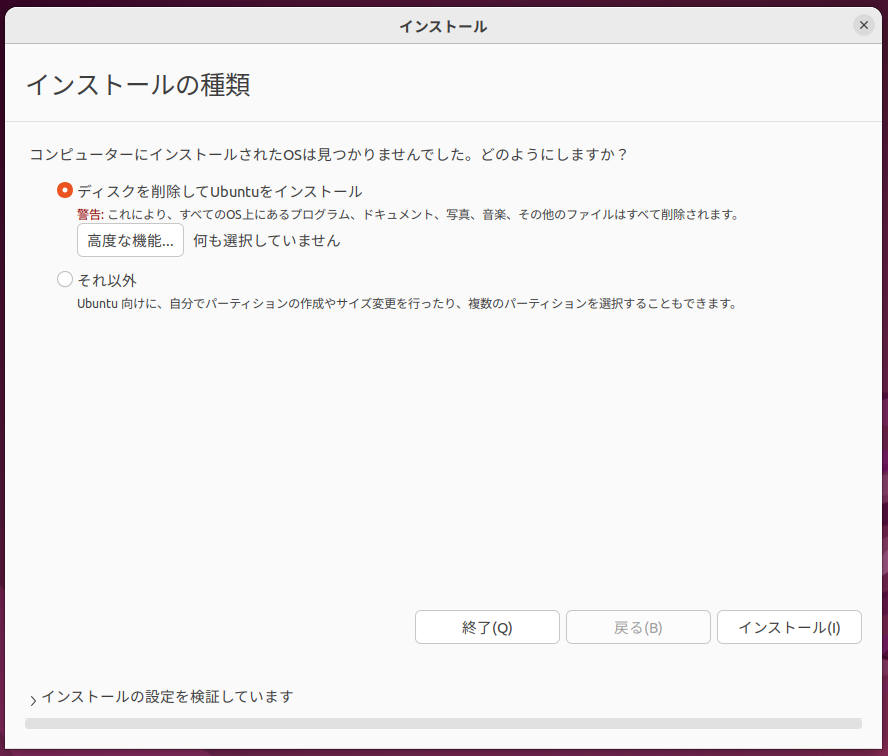
Task: Click the installation progress bar
Action: point(443,724)
